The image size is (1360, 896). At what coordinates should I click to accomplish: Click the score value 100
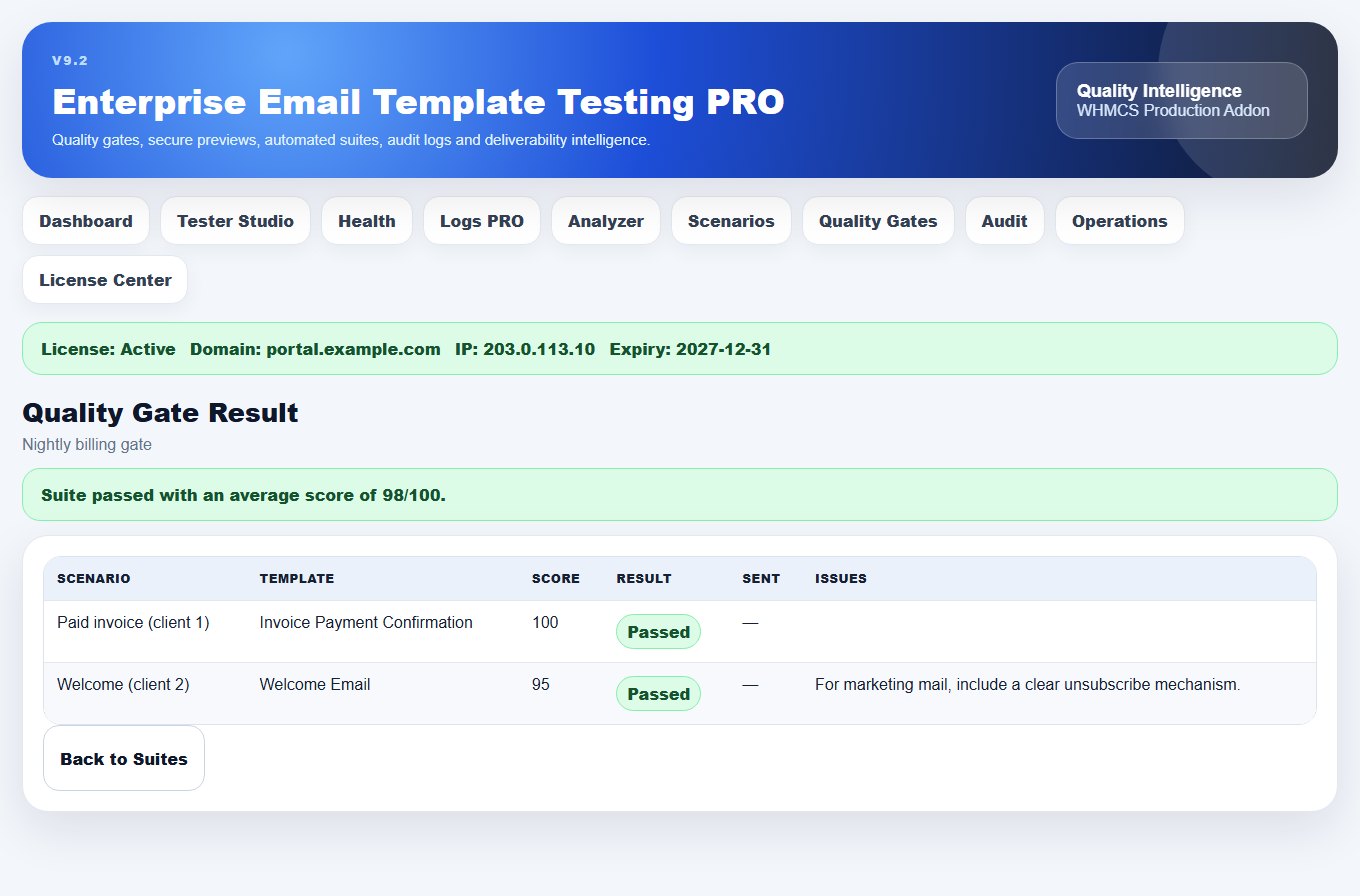[x=545, y=622]
